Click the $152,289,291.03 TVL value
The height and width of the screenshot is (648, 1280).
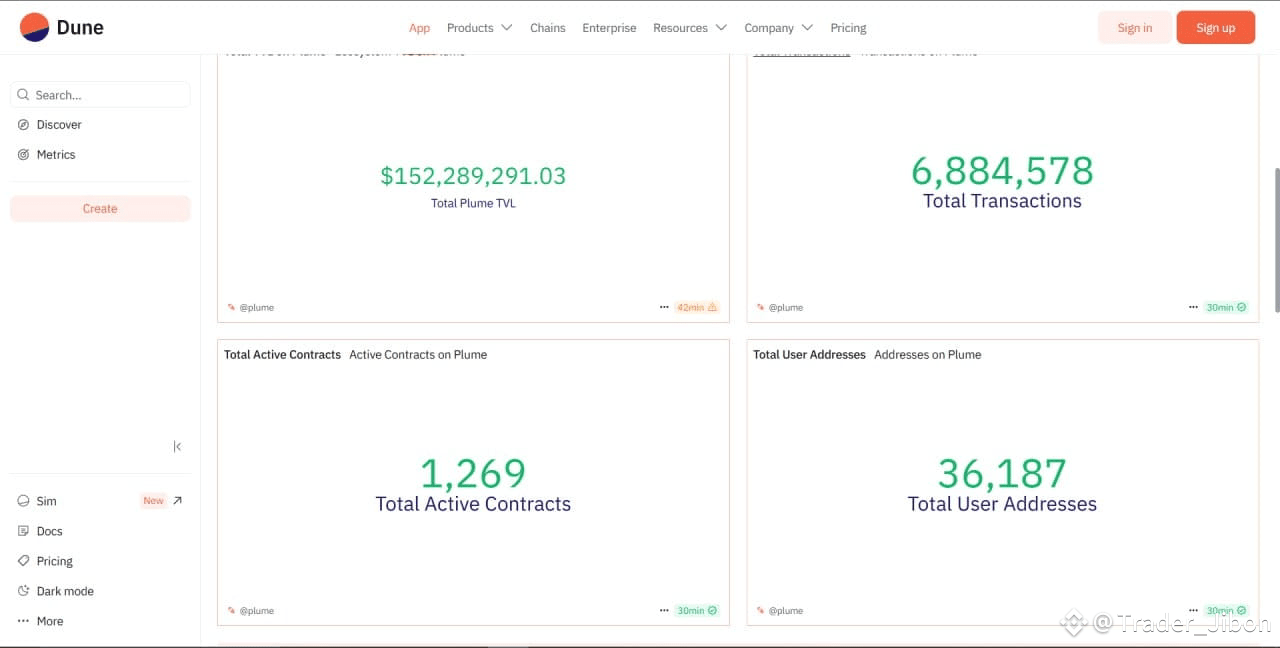click(473, 176)
